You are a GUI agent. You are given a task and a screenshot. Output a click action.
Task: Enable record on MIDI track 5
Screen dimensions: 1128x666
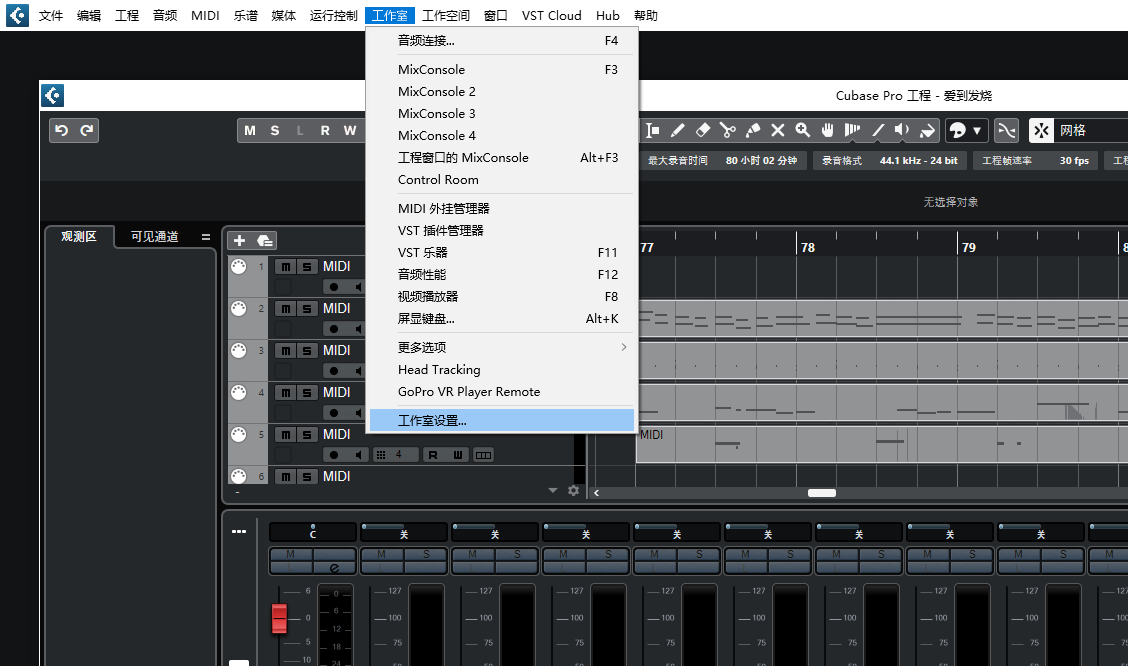334,455
